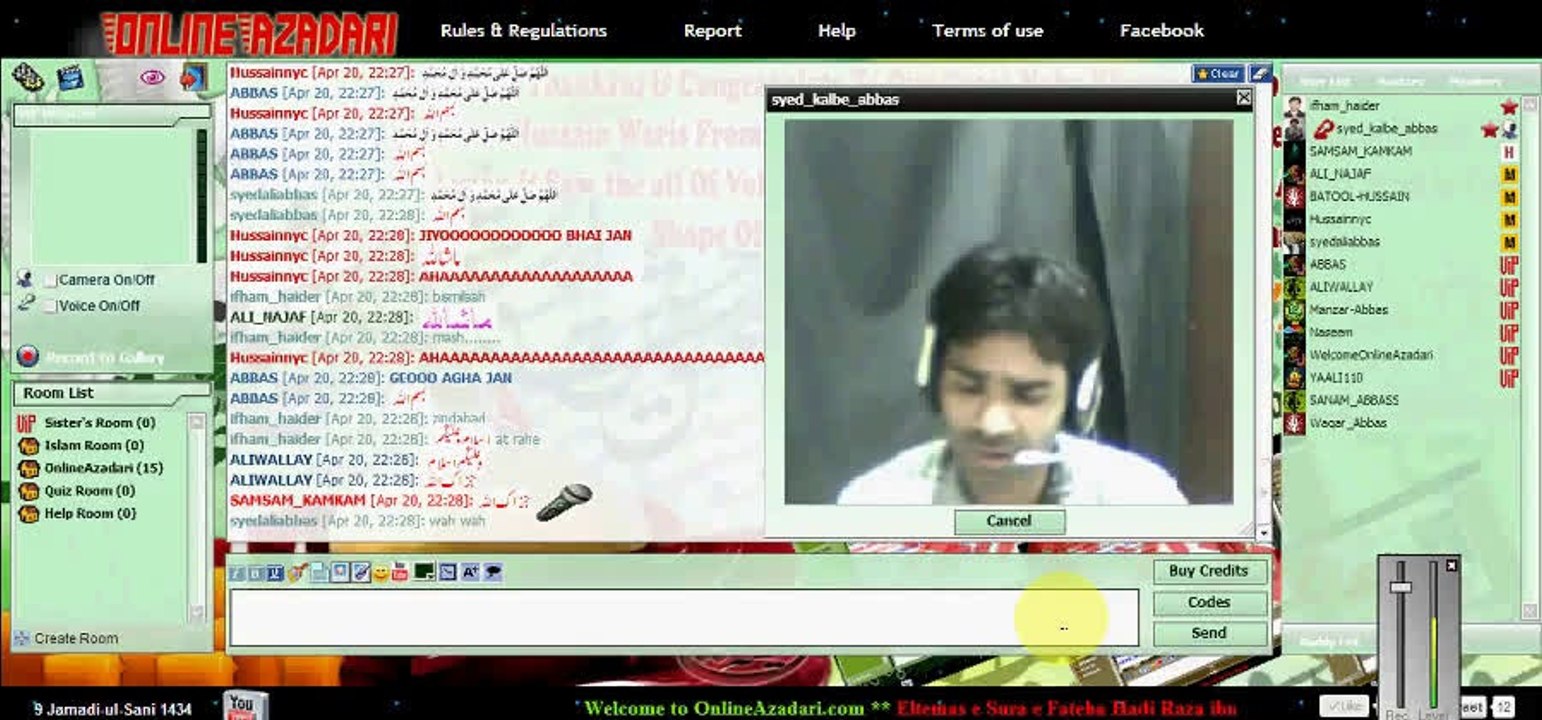Image resolution: width=1542 pixels, height=720 pixels.
Task: Click the exit door icon
Action: [193, 77]
